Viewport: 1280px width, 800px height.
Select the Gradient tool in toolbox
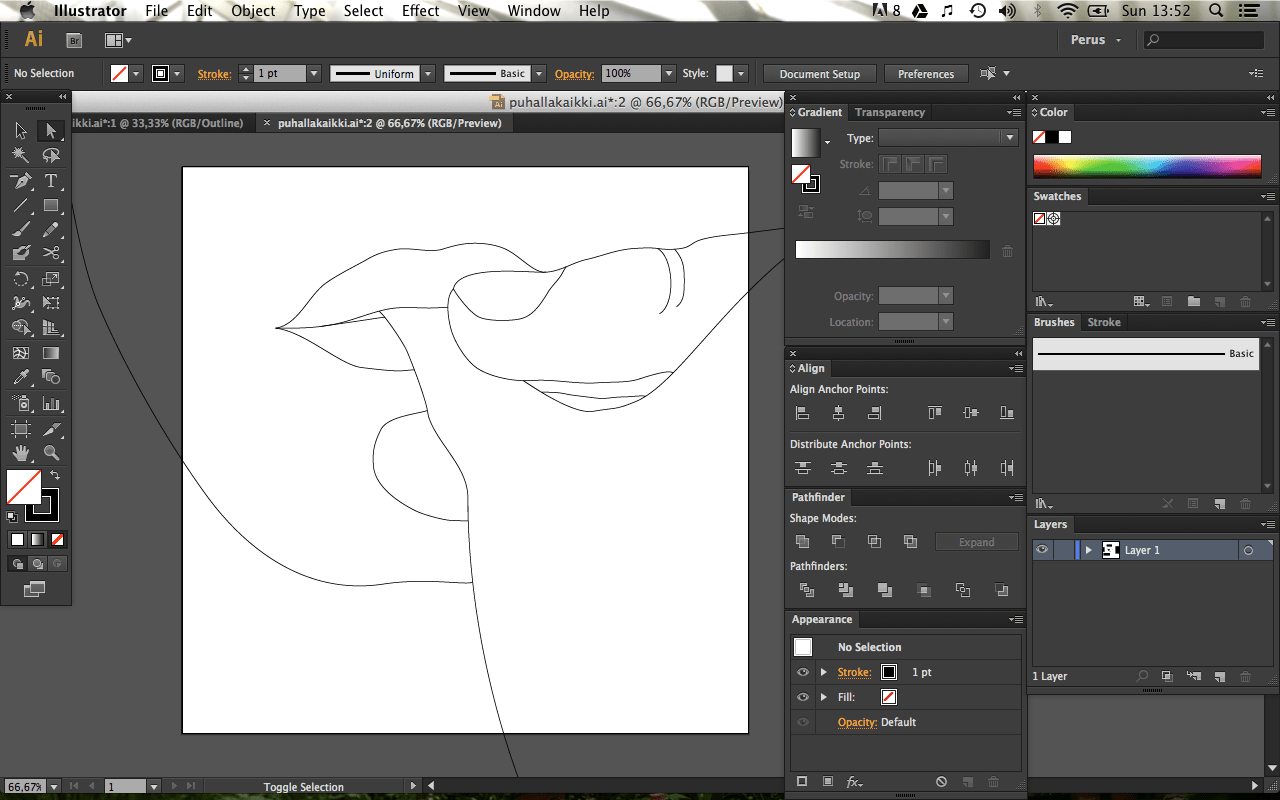[51, 353]
